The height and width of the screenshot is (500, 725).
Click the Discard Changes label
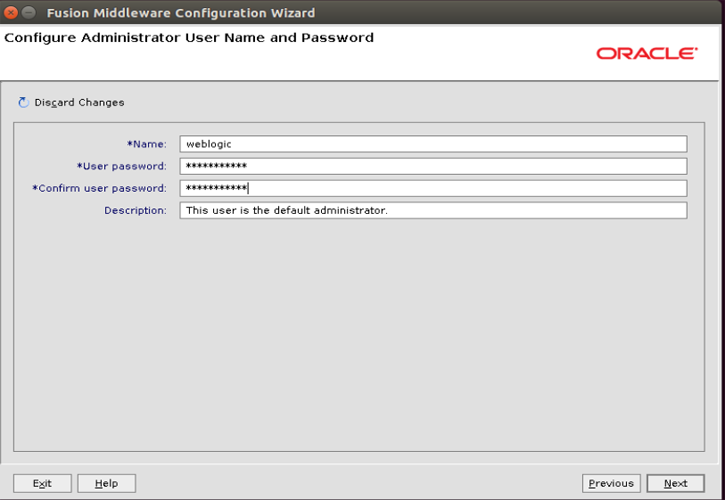point(79,102)
